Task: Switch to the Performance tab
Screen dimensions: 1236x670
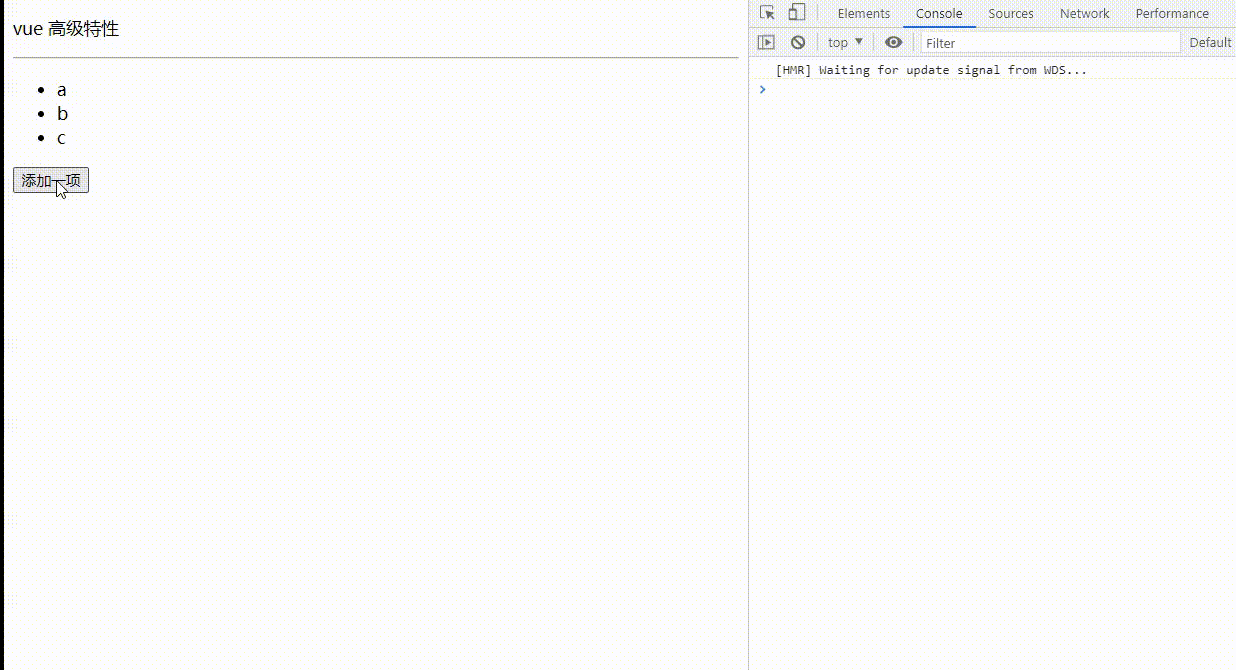Action: click(1172, 13)
